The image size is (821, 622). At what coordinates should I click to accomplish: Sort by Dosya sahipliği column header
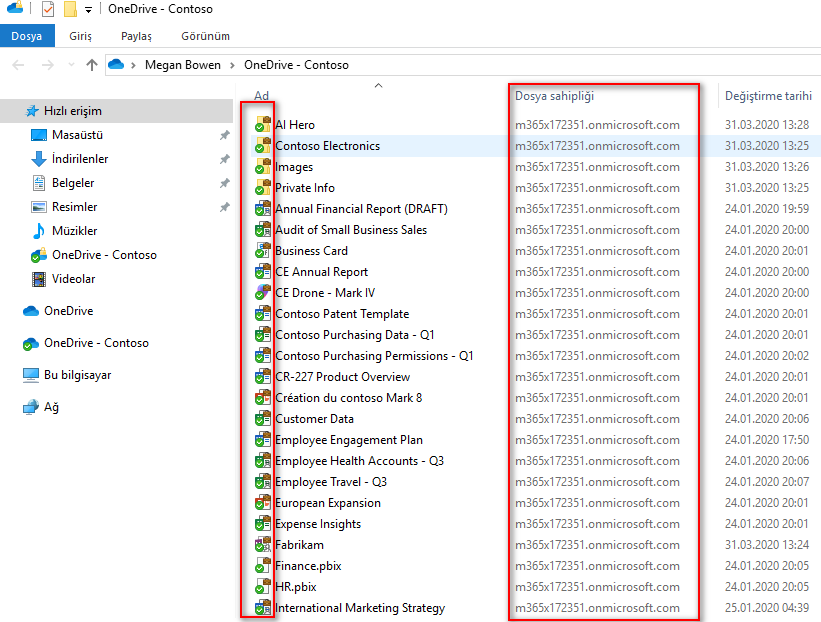click(554, 96)
